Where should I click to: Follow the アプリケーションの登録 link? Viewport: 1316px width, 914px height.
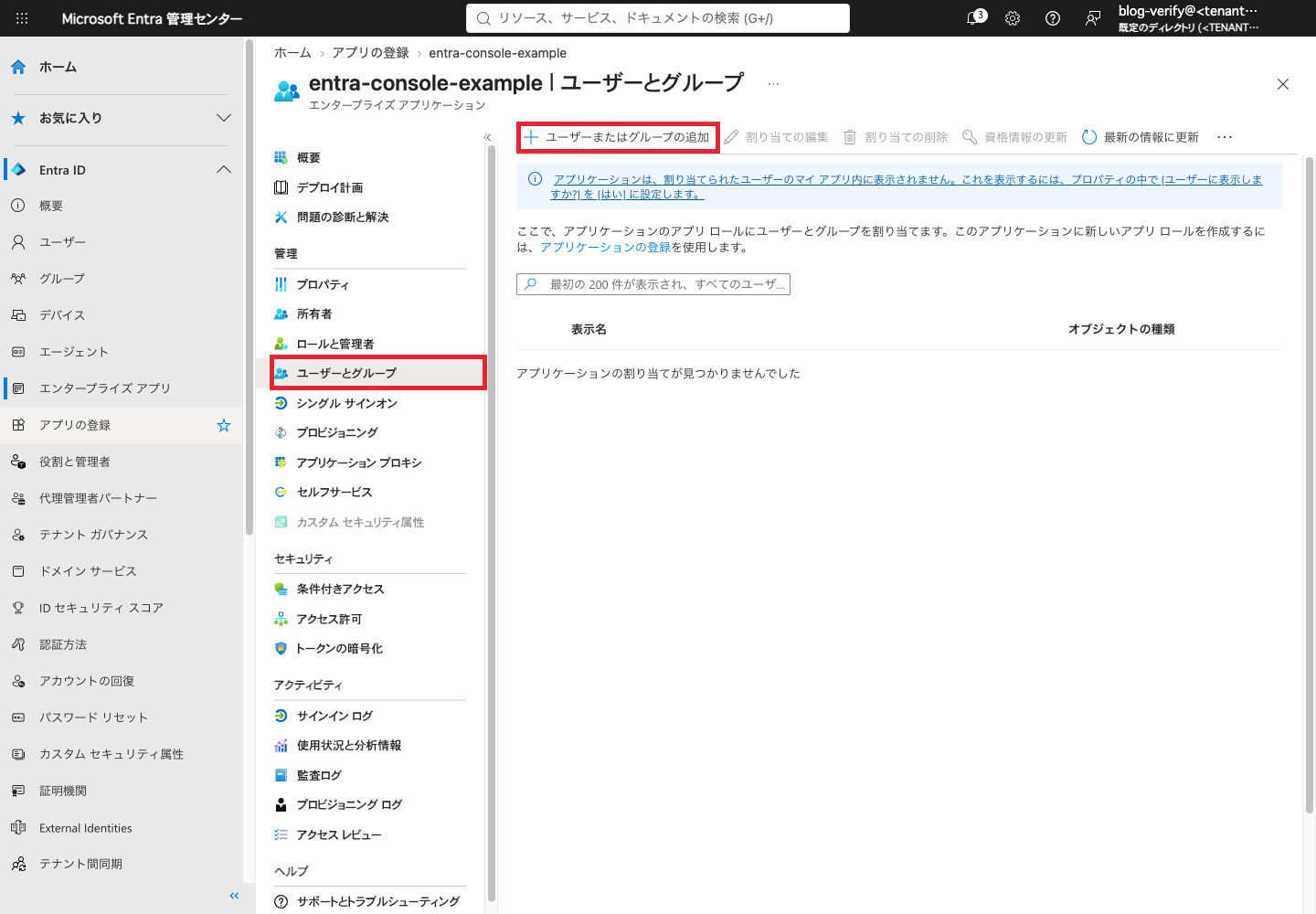tap(605, 248)
